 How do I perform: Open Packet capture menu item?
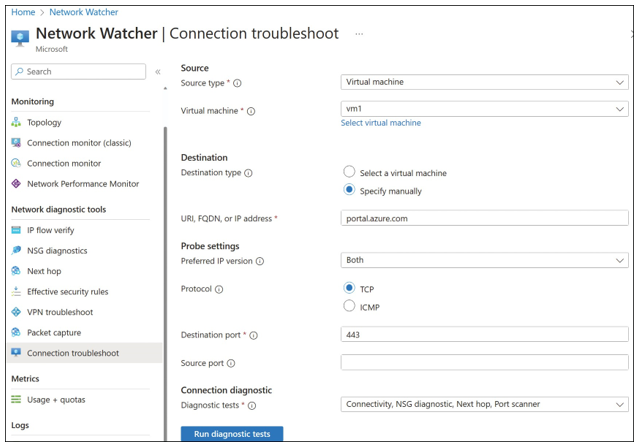54,333
